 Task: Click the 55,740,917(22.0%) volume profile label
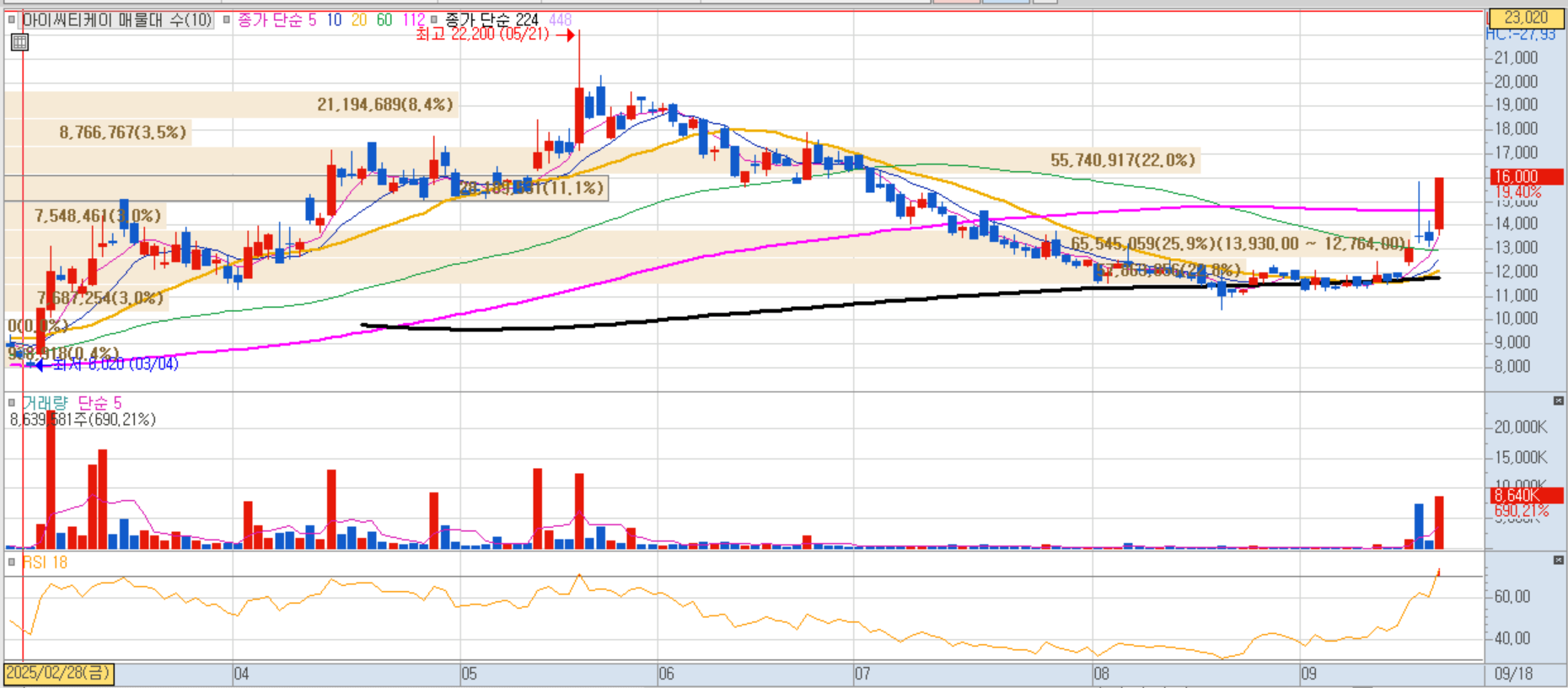point(1123,160)
